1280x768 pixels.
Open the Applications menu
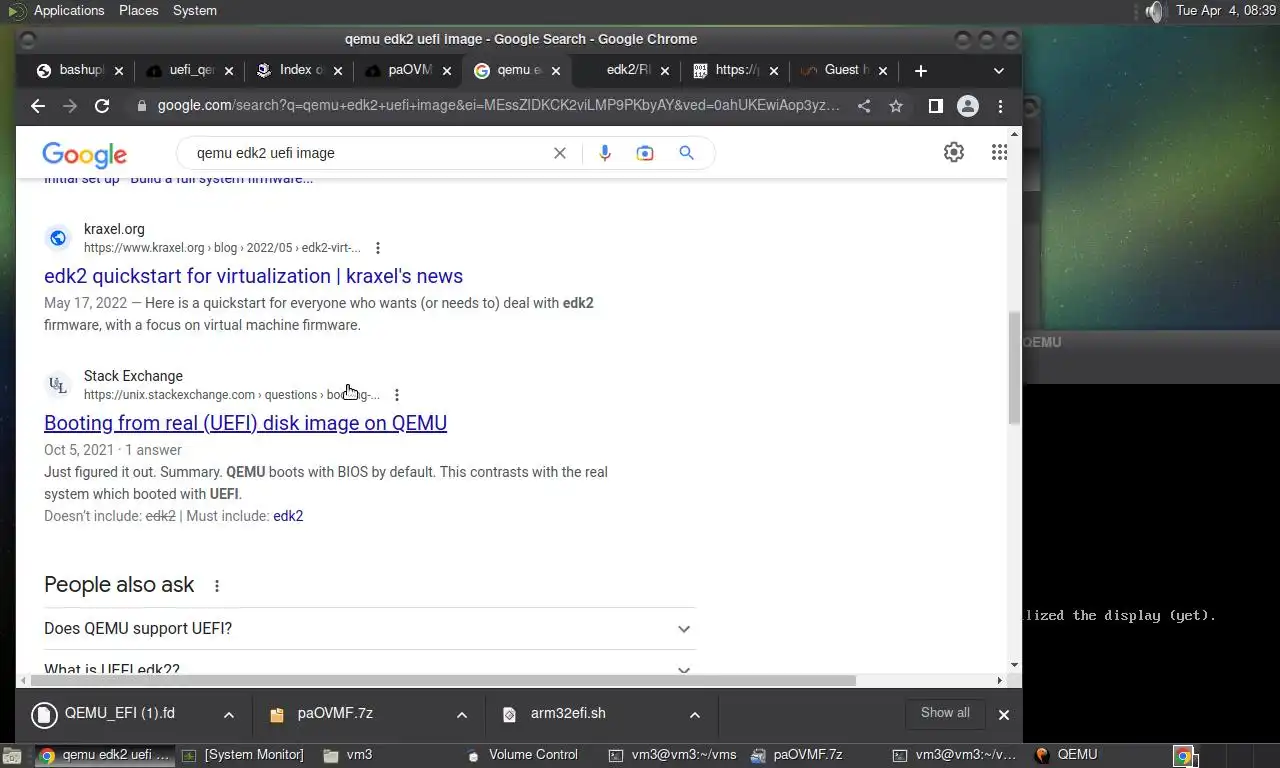point(68,10)
